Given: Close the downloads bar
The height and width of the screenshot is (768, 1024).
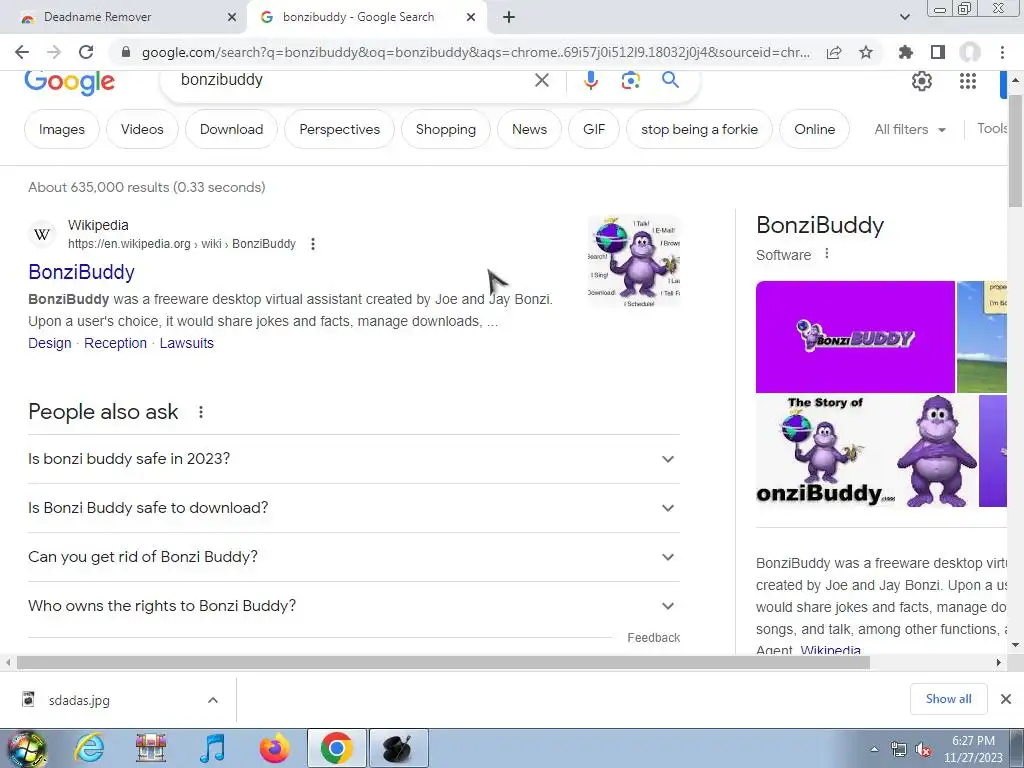Looking at the screenshot, I should (x=1006, y=699).
